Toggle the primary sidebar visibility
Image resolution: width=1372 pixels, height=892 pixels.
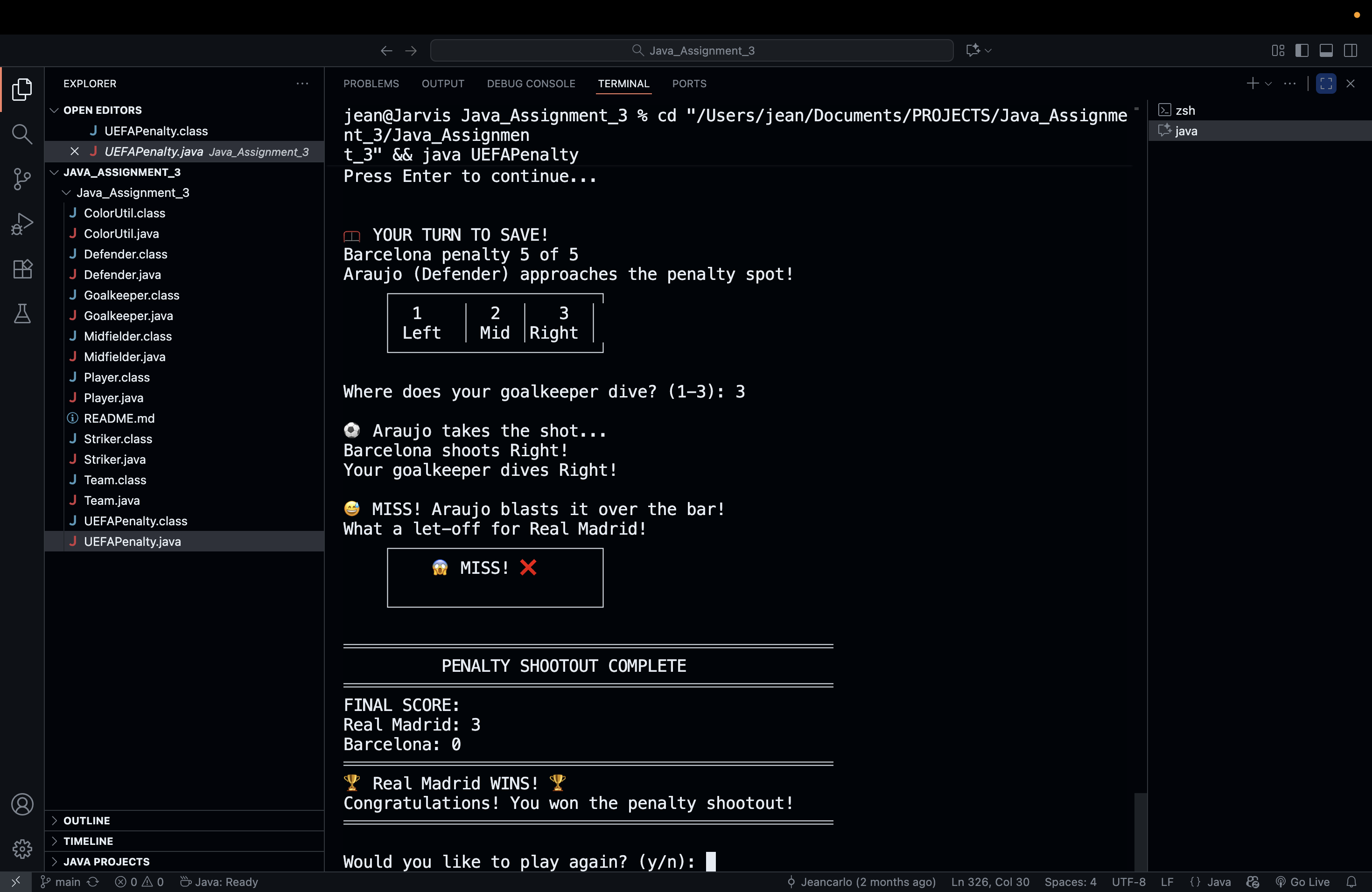1302,50
